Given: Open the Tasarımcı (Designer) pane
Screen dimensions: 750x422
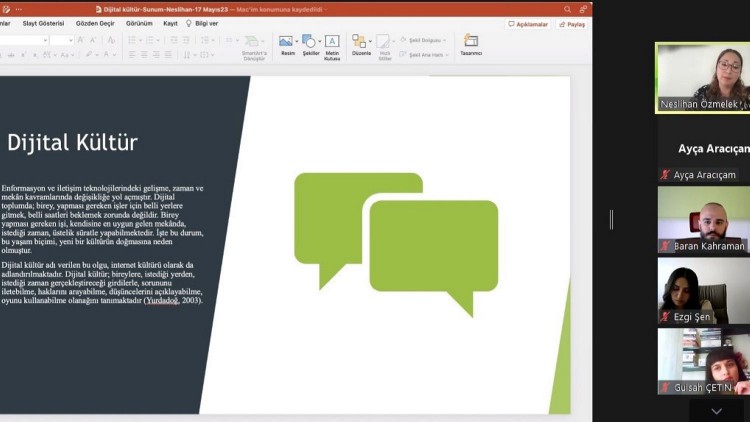Looking at the screenshot, I should click(470, 44).
